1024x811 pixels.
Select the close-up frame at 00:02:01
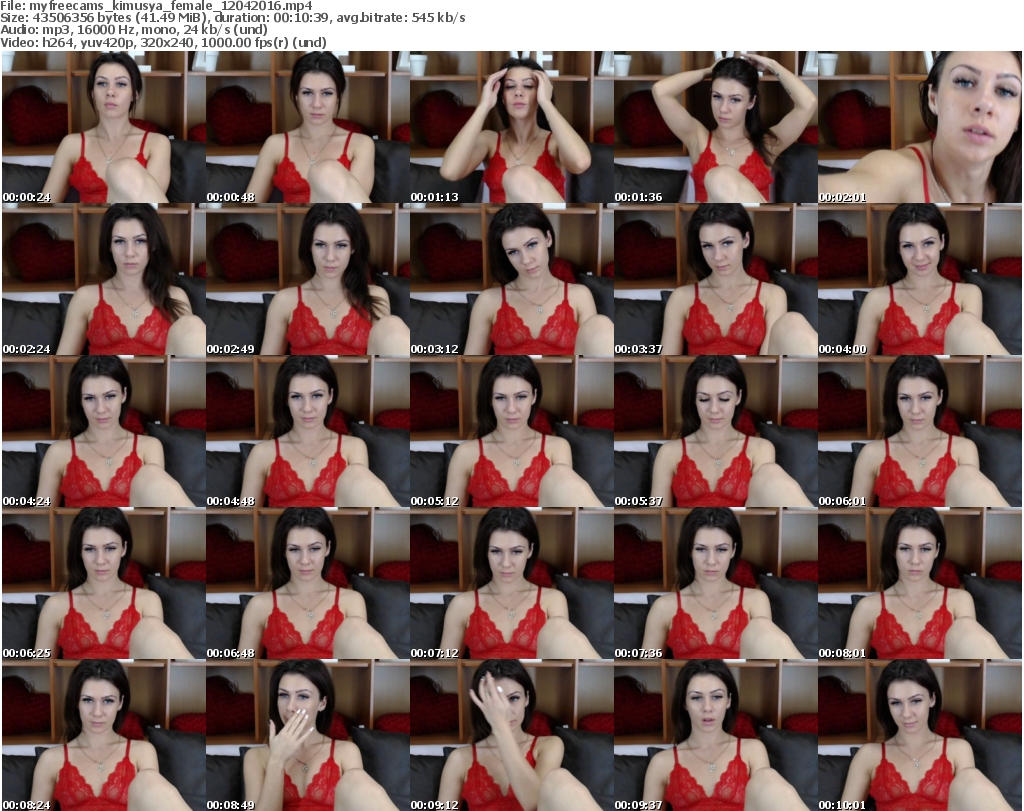(919, 128)
